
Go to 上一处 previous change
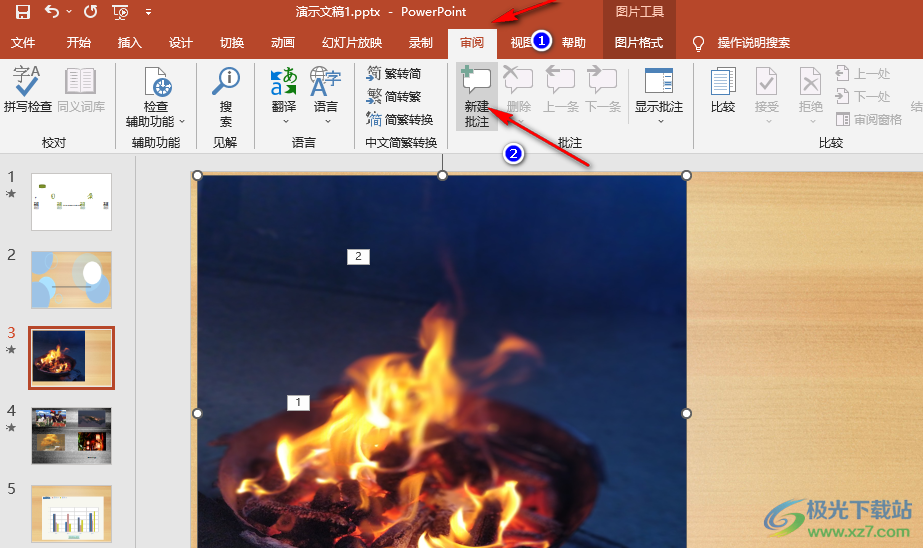(x=862, y=74)
